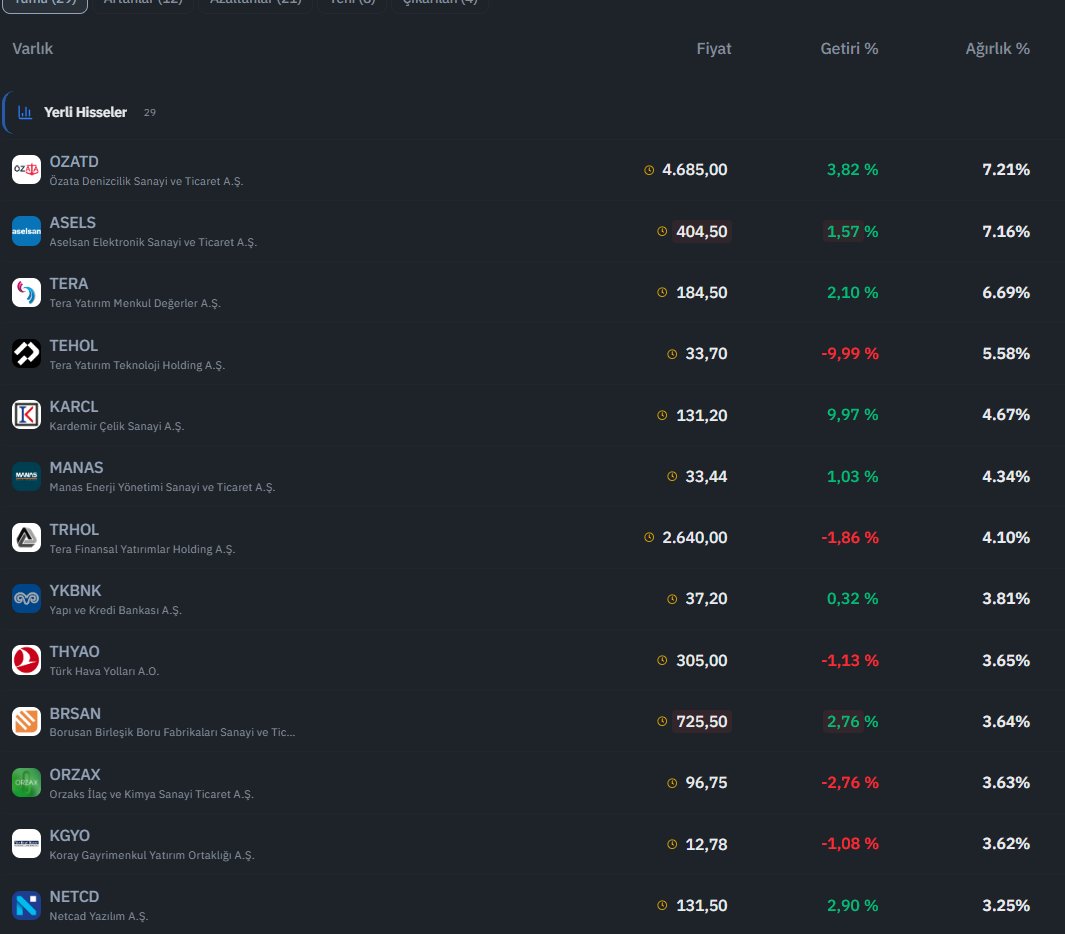Click clock icon beside YKBNK price 37,20
Image resolution: width=1065 pixels, height=934 pixels.
pyautogui.click(x=672, y=599)
